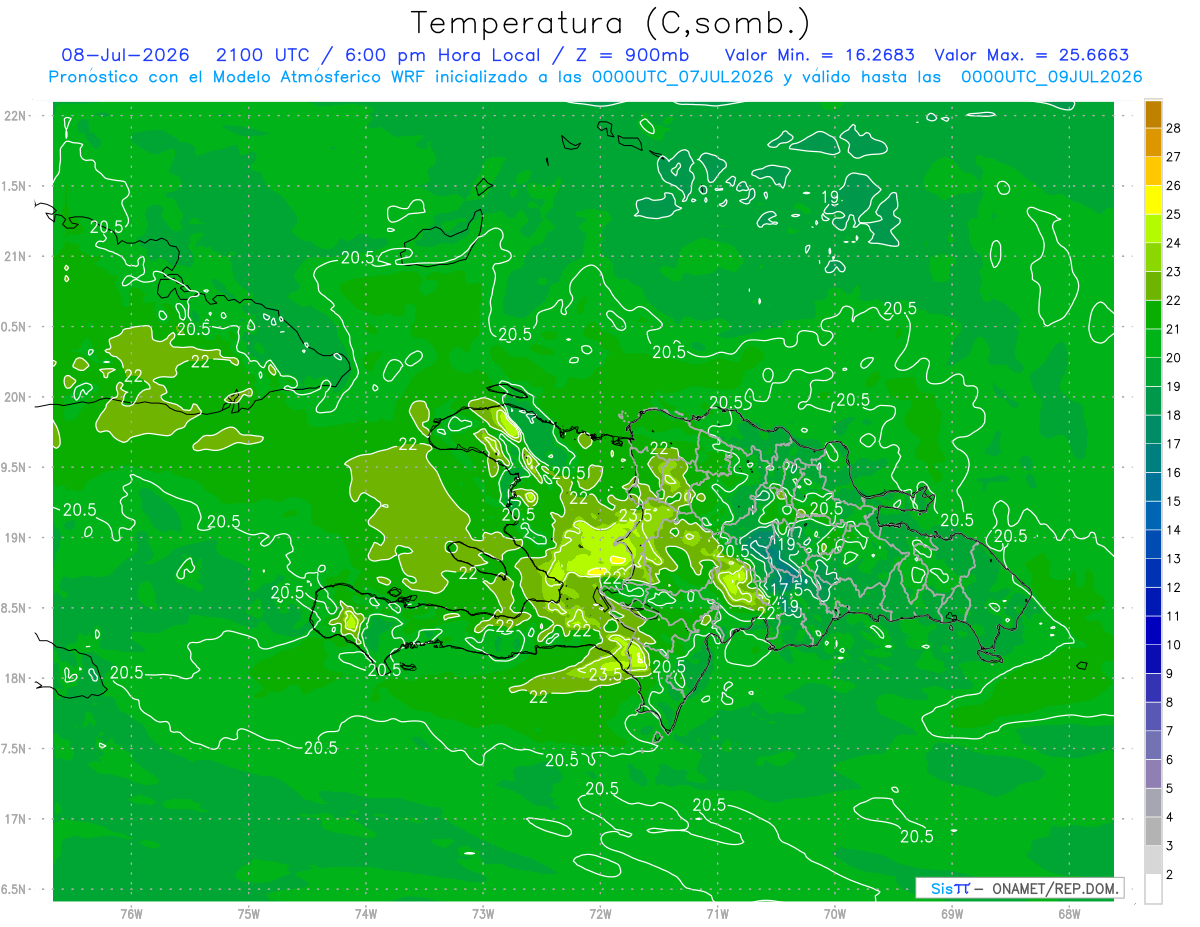The image size is (1200, 927).
Task: Click the '28' value on color scale
Action: (x=1174, y=128)
